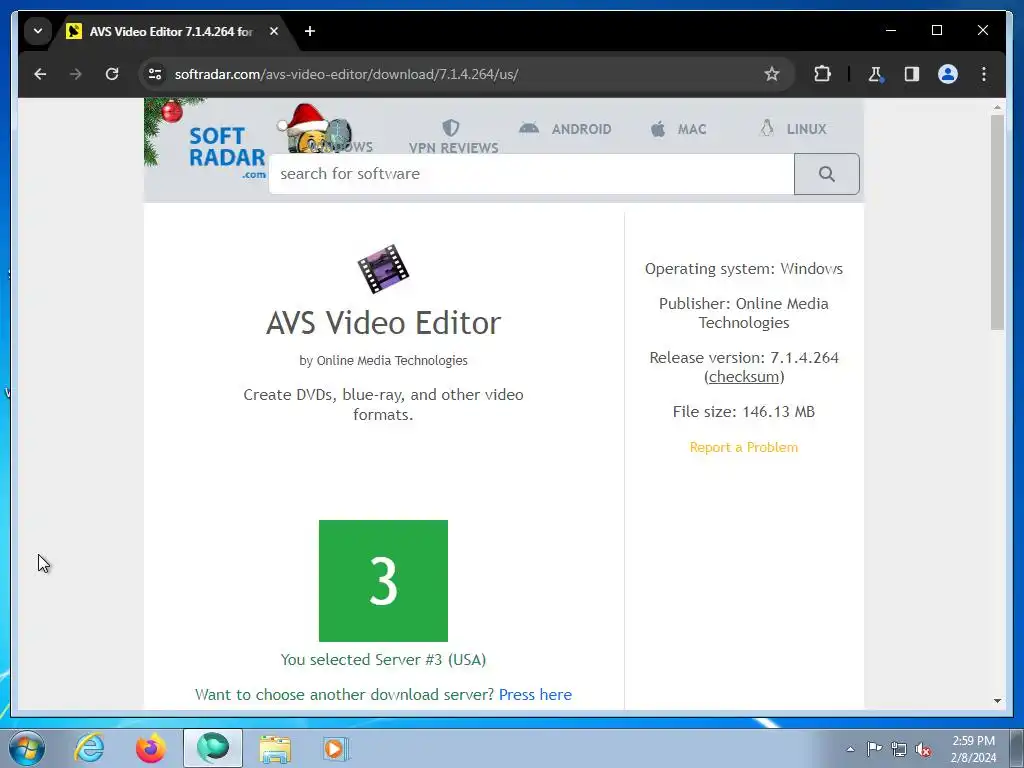This screenshot has height=768, width=1024.
Task: Focus the search for software field
Action: click(532, 174)
